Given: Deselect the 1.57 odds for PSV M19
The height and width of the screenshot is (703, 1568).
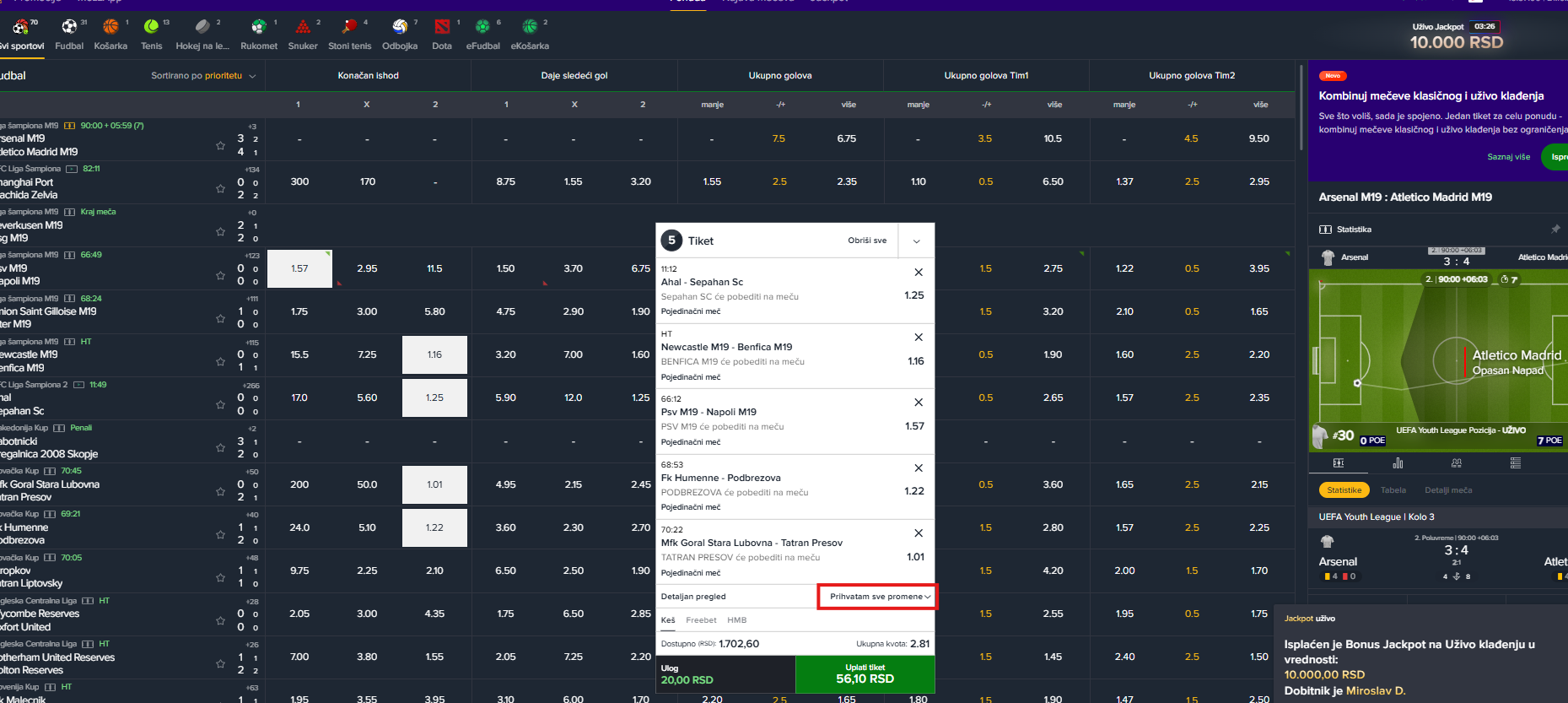Looking at the screenshot, I should click(299, 268).
